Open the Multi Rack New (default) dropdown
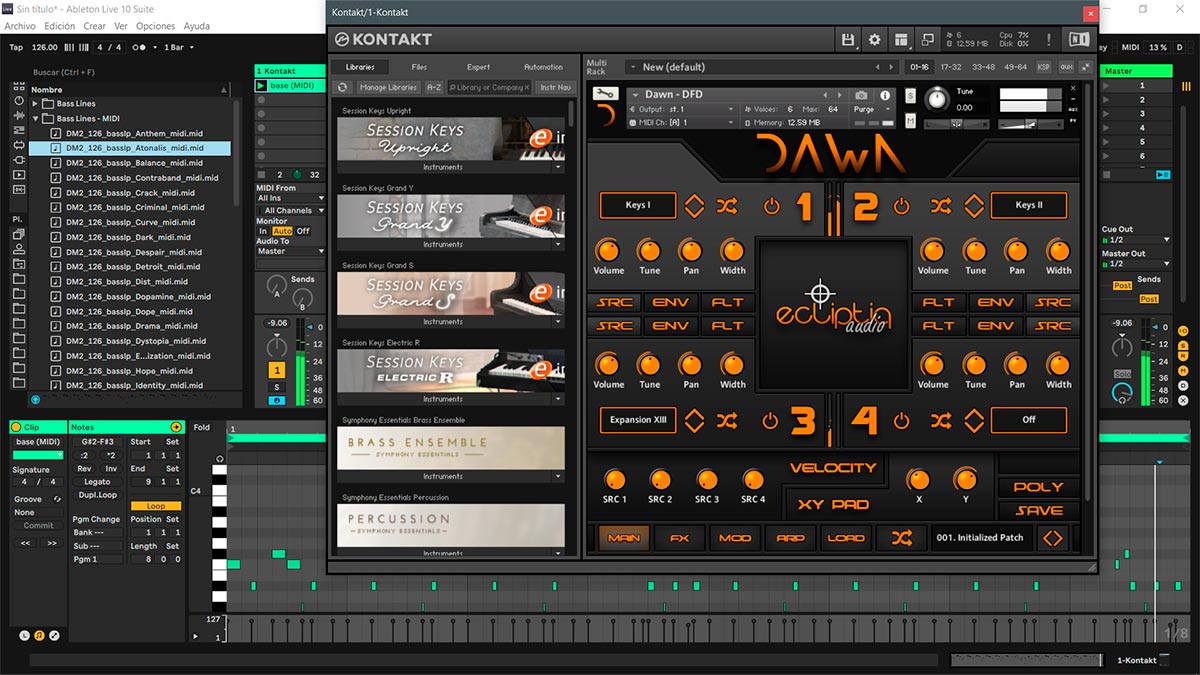 pos(761,67)
